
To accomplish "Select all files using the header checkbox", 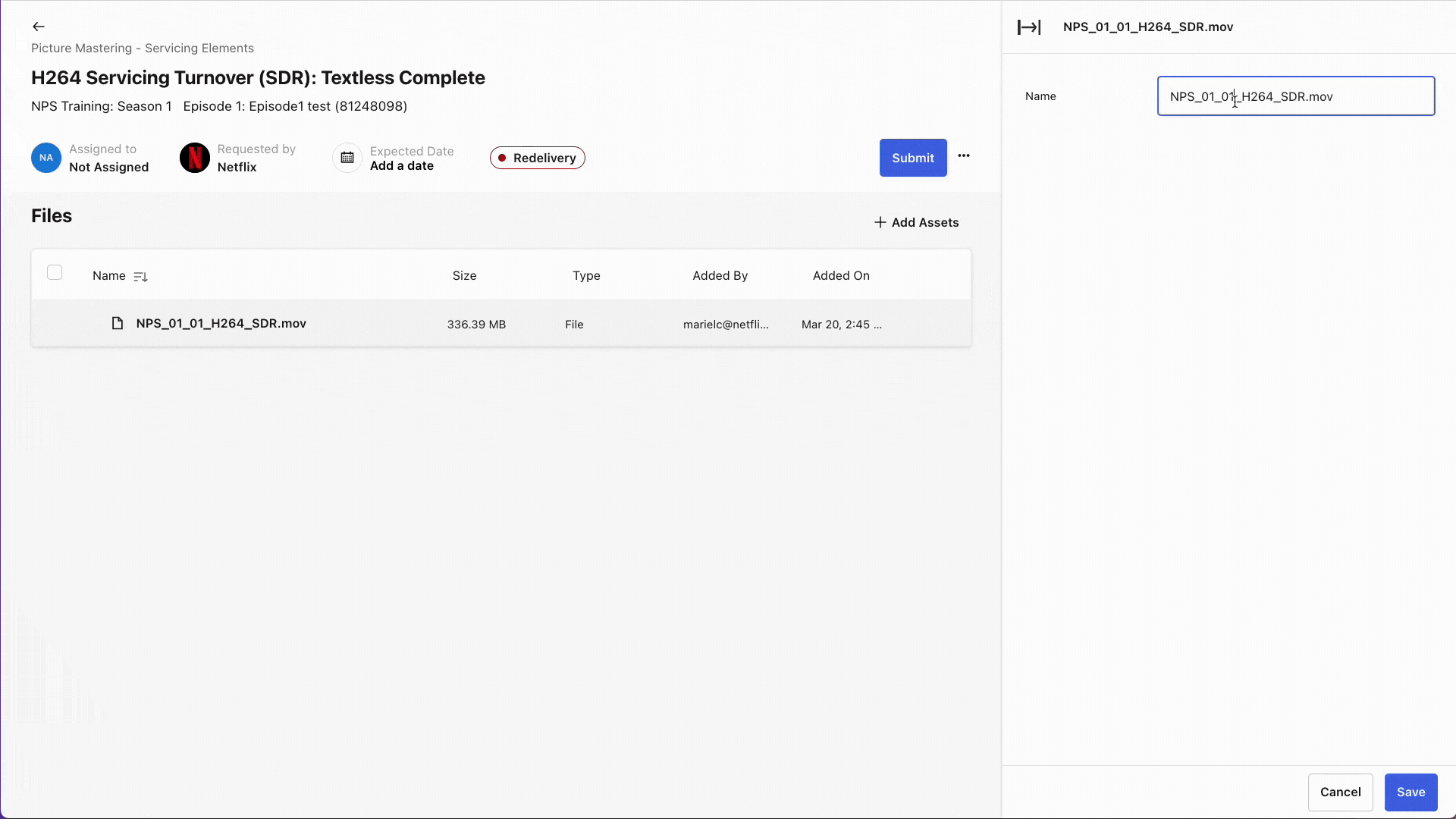I will (55, 271).
